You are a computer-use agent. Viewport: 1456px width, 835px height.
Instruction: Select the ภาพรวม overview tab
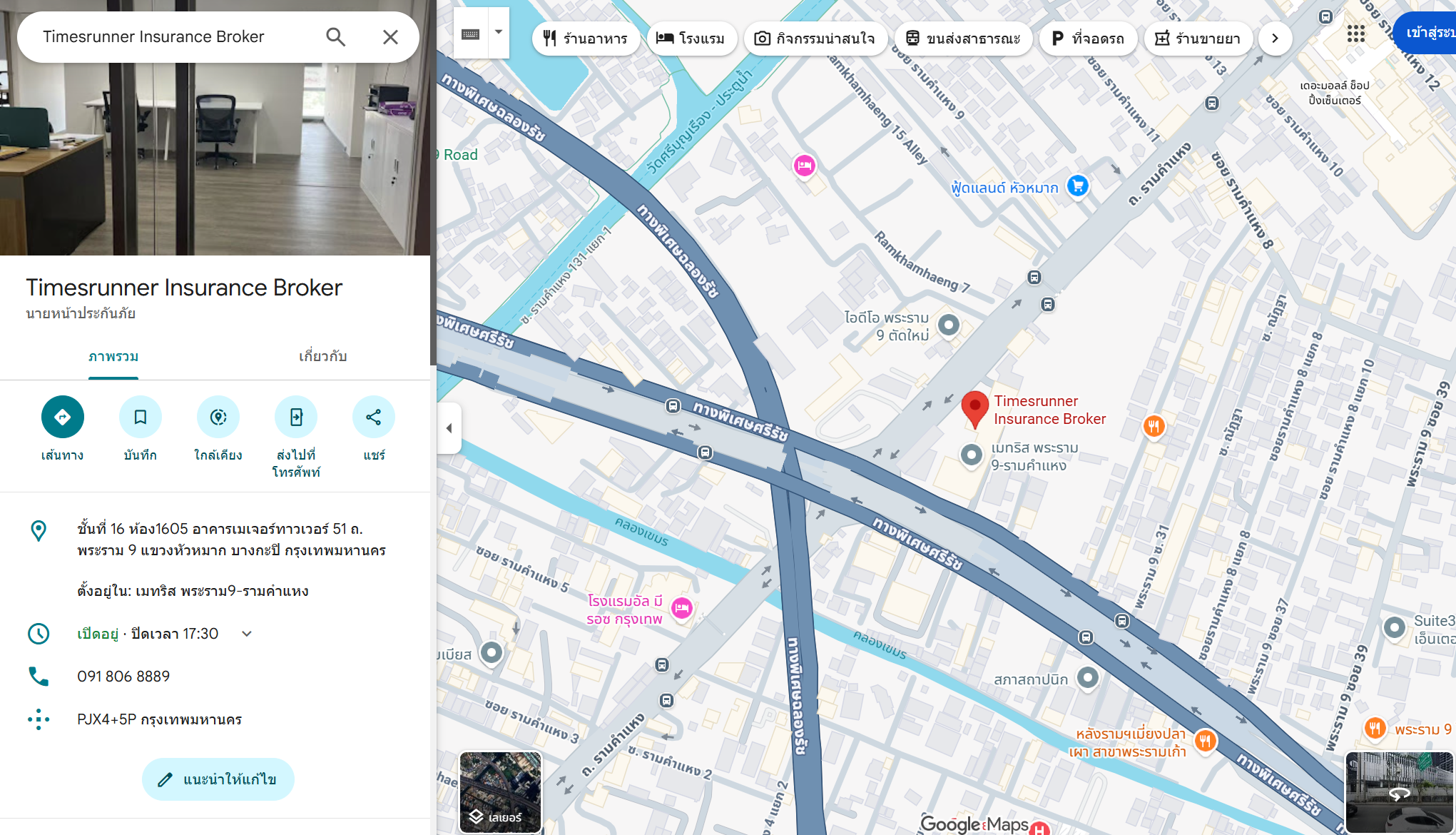(113, 356)
